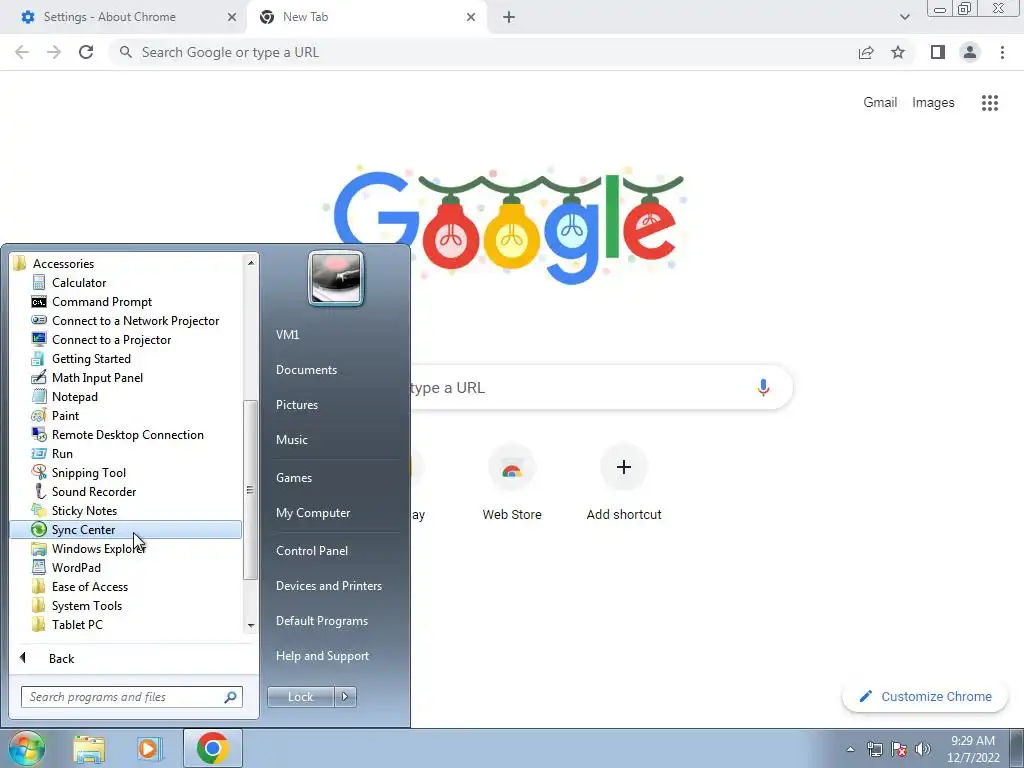Open Pictures from Start menu

[296, 405]
